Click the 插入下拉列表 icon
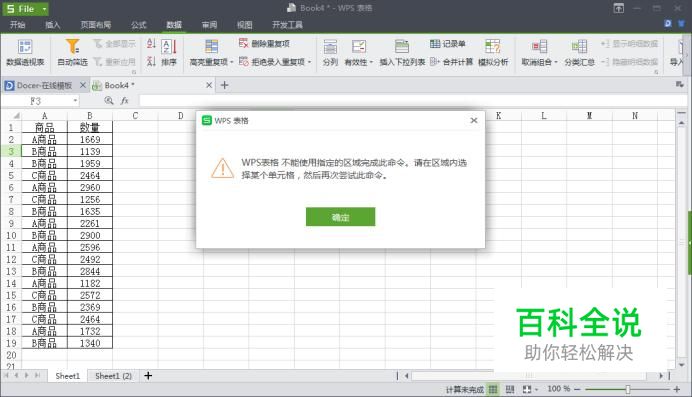 pos(402,47)
